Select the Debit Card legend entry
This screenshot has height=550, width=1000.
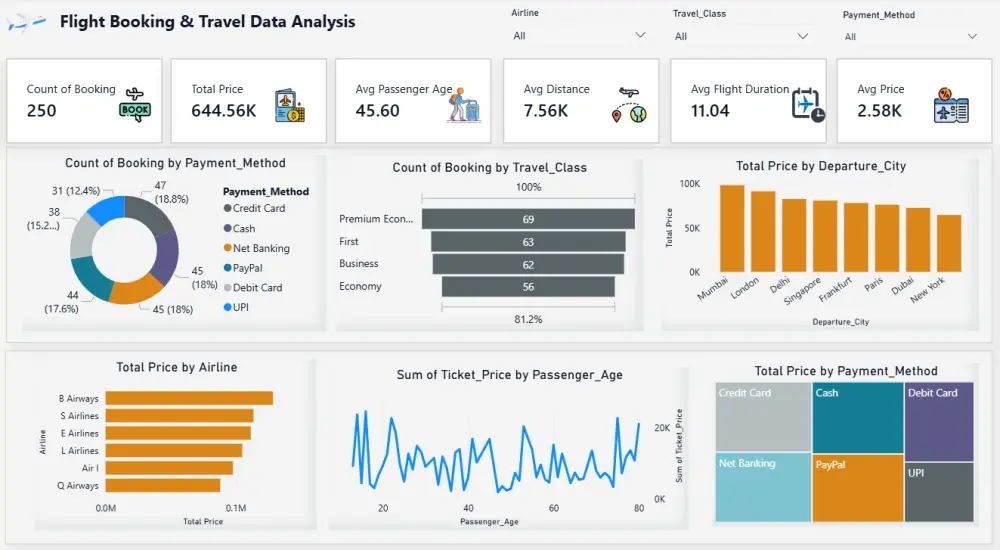coord(253,288)
